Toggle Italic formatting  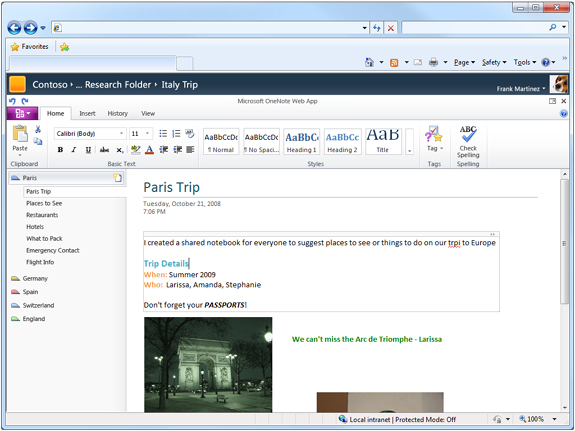tap(74, 150)
